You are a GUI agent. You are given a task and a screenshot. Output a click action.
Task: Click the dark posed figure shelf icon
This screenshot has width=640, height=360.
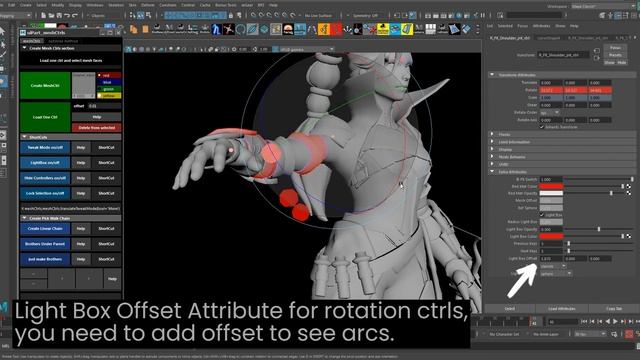(x=229, y=29)
